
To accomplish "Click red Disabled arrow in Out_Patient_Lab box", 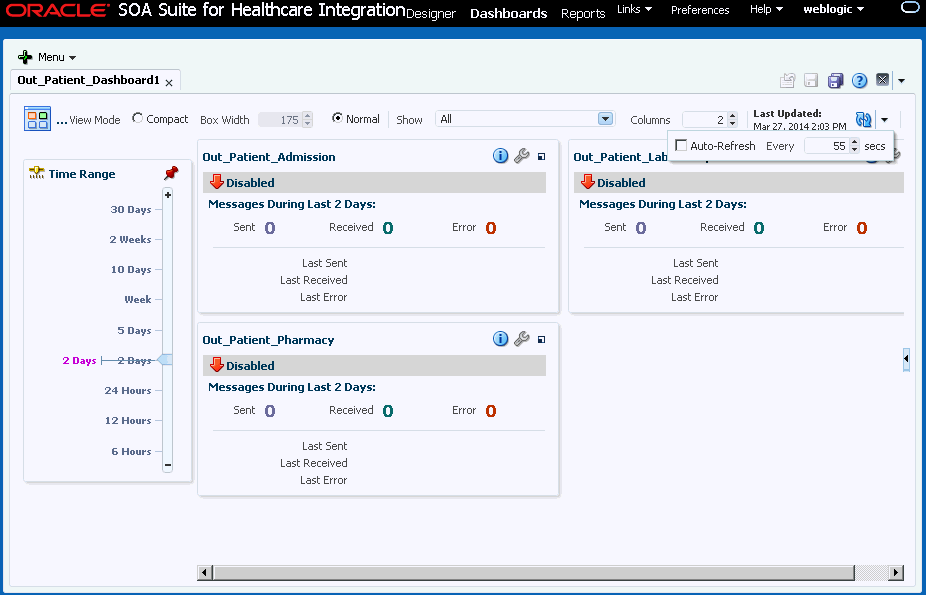I will (x=588, y=182).
